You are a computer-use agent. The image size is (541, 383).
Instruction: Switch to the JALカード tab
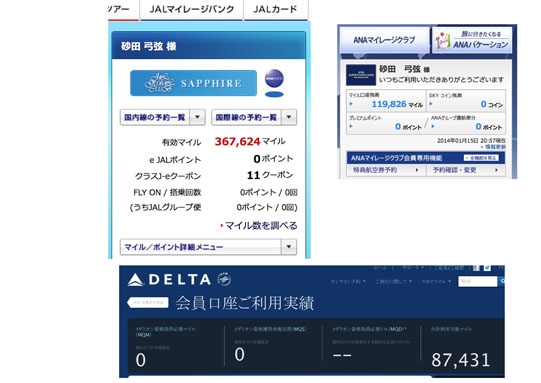coord(275,10)
